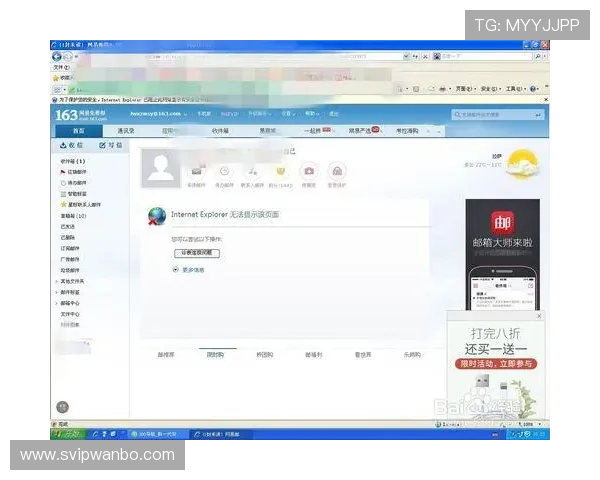
Task: Open 已发送 sent folder
Action: (68, 227)
